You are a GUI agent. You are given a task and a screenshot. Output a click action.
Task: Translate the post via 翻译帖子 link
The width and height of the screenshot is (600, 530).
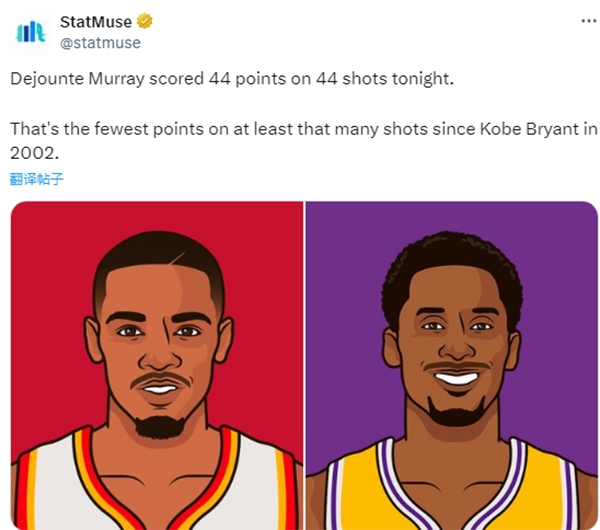pos(37,179)
